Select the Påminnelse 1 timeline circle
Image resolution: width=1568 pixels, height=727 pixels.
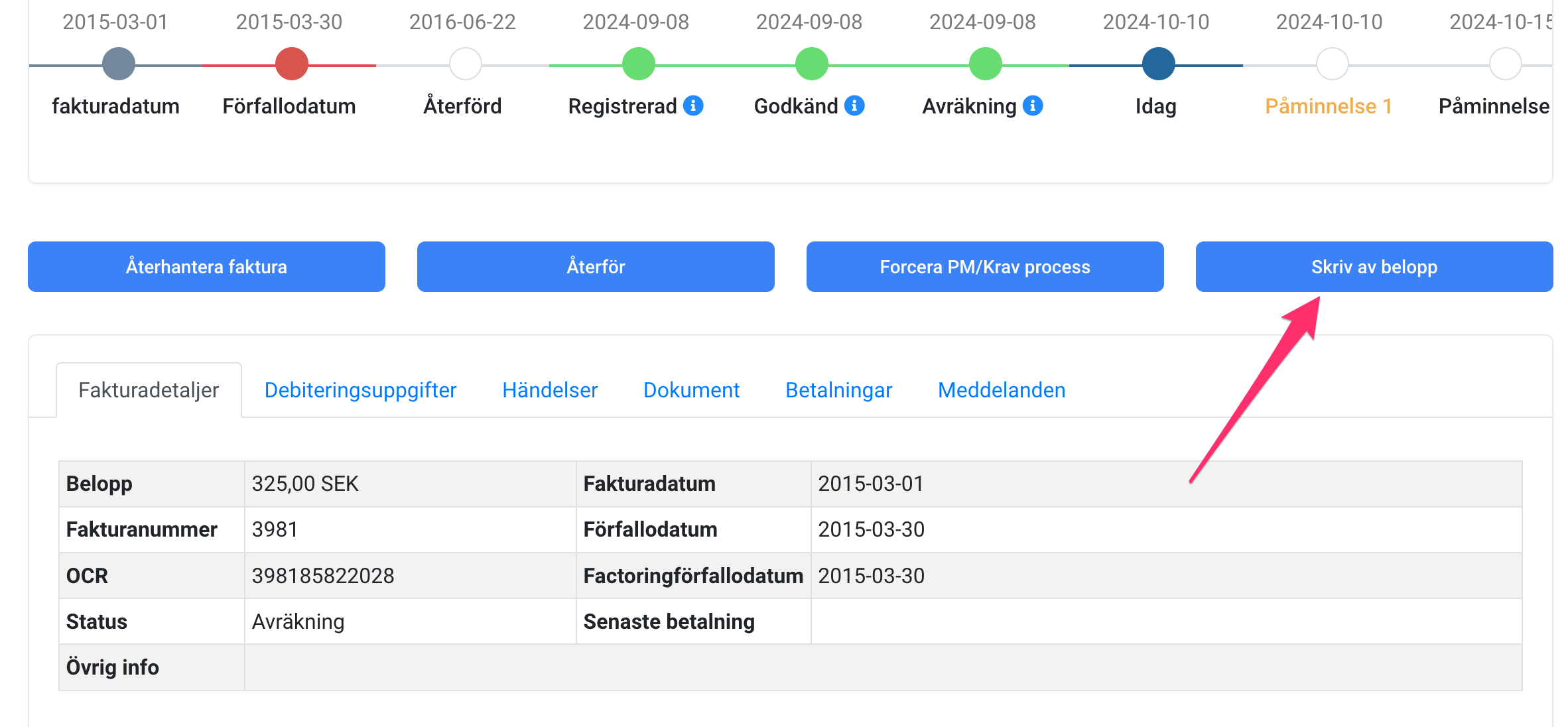click(1332, 64)
